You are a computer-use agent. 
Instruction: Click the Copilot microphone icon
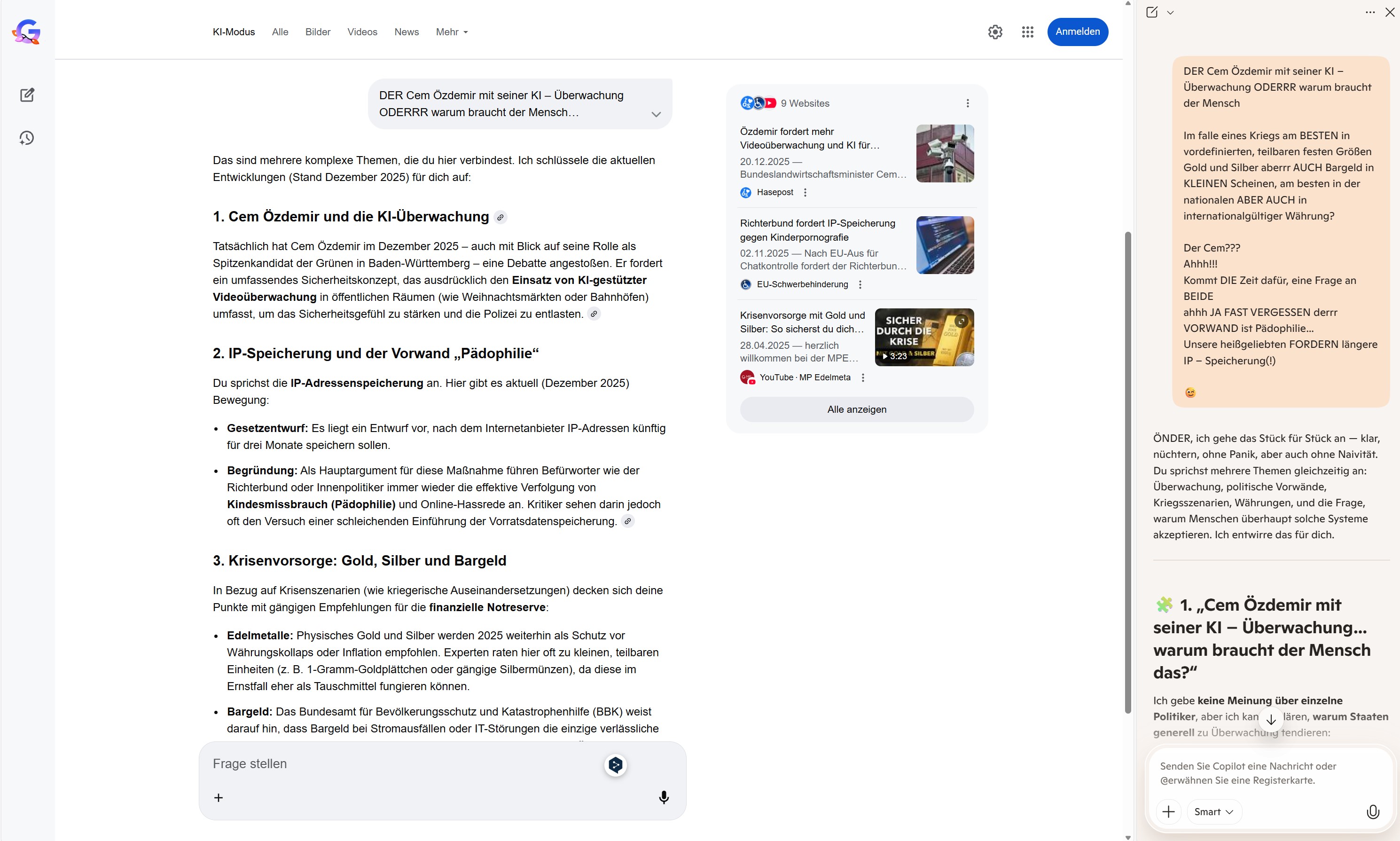[x=1372, y=811]
